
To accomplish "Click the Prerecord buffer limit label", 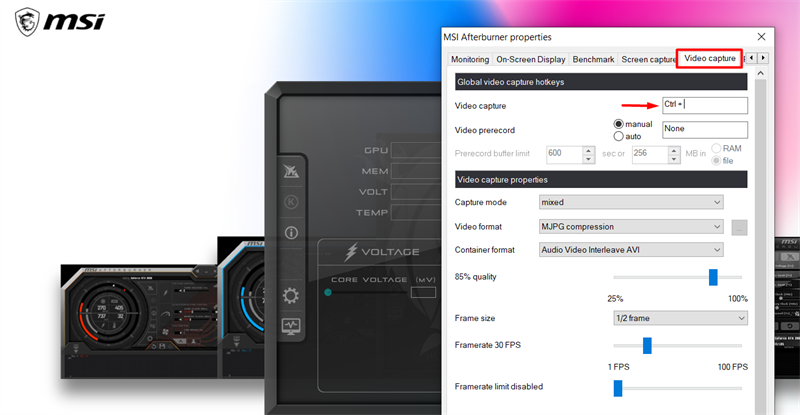I will click(492, 153).
